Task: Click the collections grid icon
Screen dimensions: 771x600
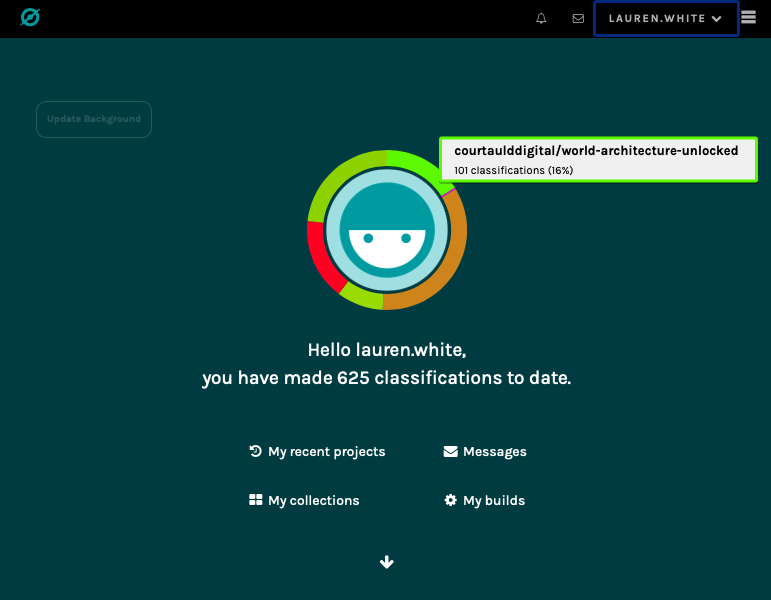Action: (255, 500)
